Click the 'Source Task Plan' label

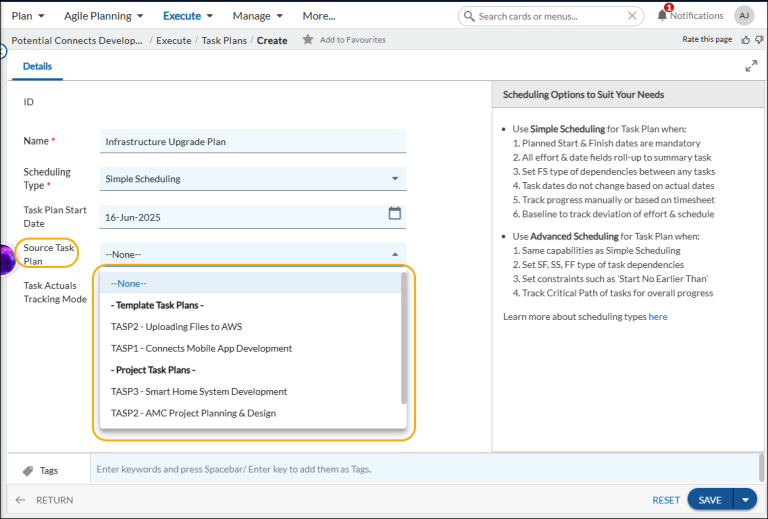click(x=49, y=254)
